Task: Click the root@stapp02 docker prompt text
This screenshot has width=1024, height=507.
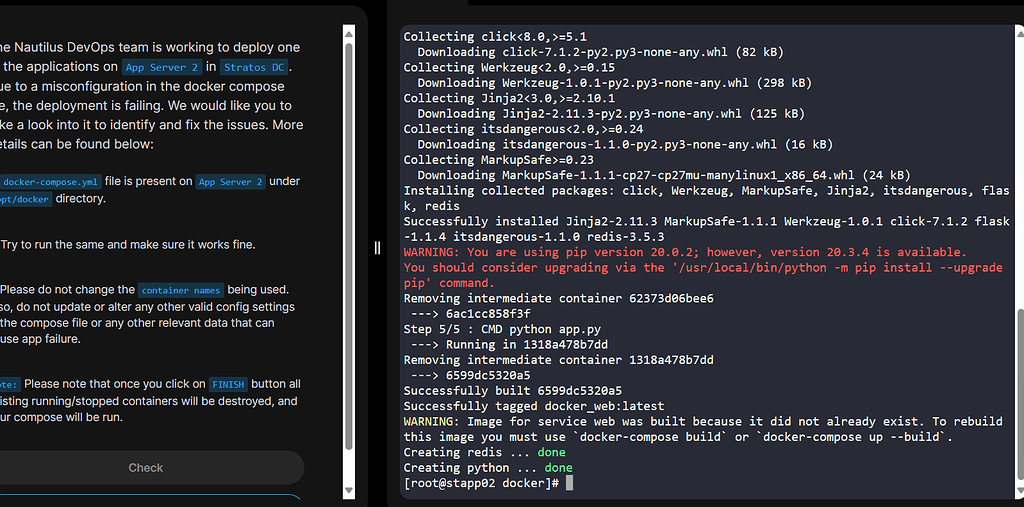Action: [x=481, y=483]
